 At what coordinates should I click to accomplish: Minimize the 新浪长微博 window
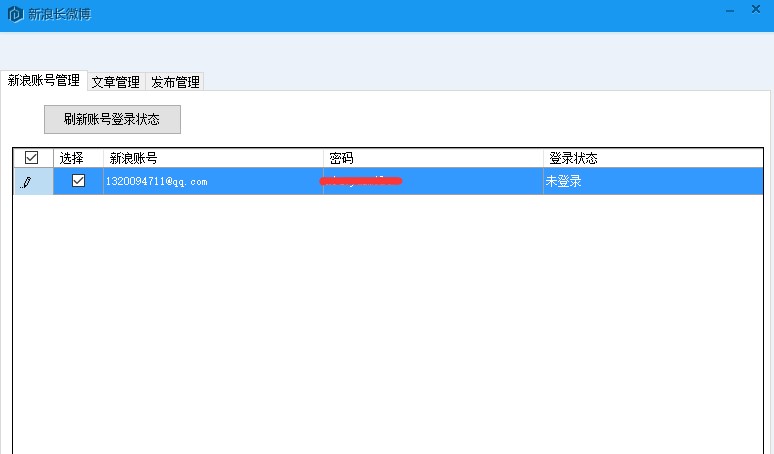[730, 11]
